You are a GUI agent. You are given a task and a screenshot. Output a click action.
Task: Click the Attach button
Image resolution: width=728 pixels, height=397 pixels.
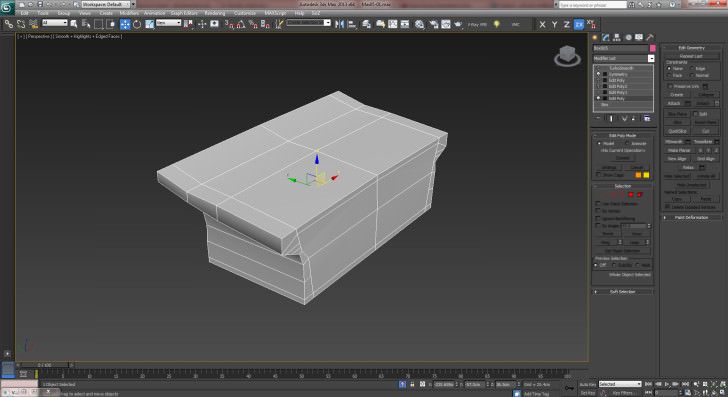[x=674, y=104]
